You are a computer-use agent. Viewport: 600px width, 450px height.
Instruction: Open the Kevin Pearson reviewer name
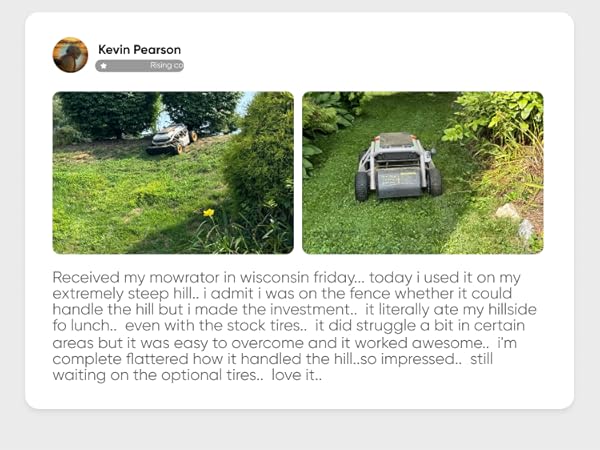click(x=139, y=49)
